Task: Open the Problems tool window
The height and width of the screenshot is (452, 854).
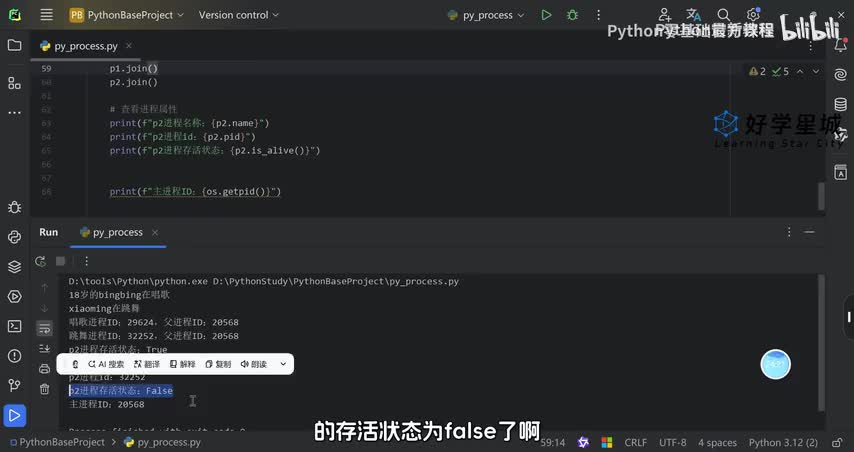Action: pos(15,356)
